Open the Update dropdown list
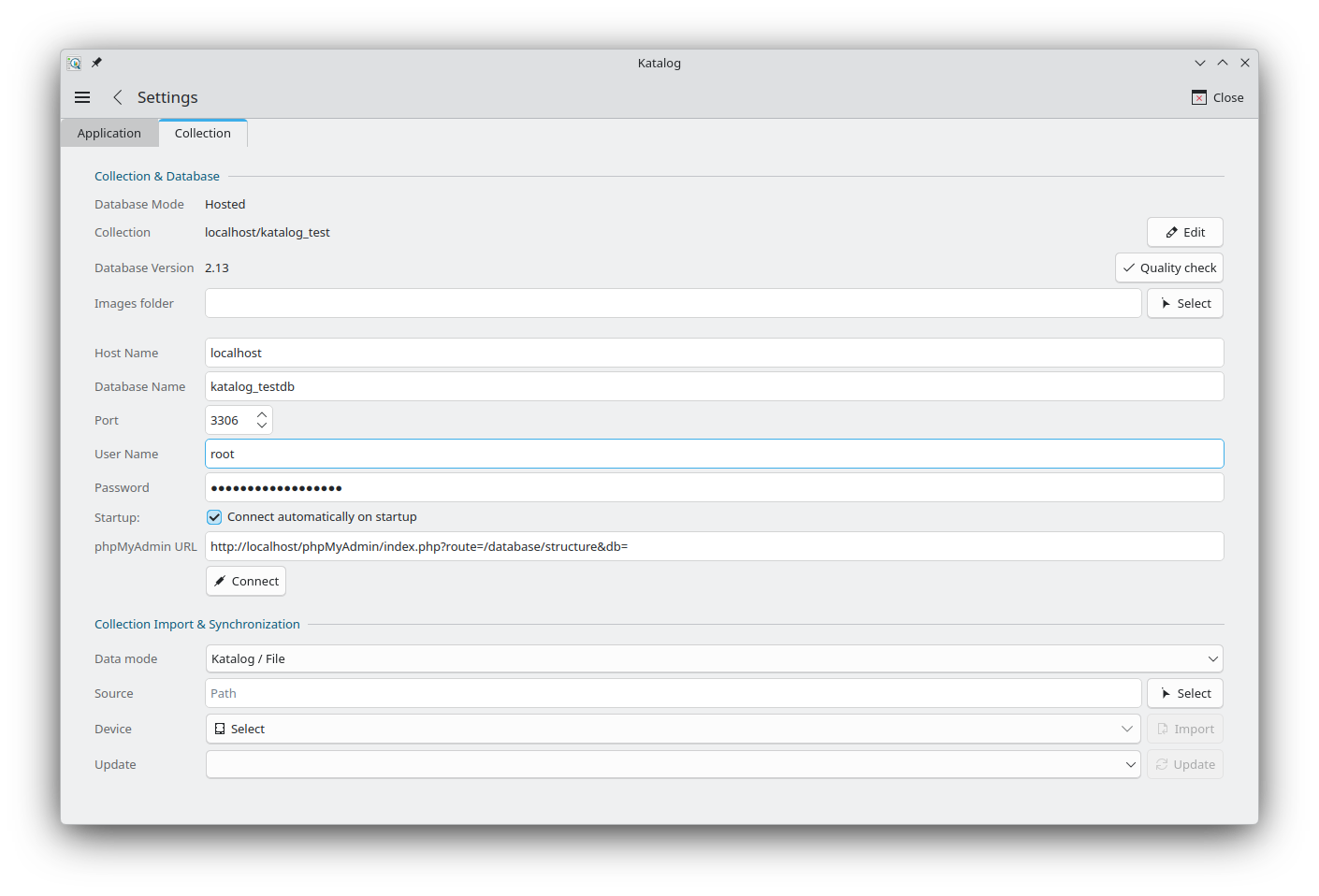 pyautogui.click(x=673, y=764)
